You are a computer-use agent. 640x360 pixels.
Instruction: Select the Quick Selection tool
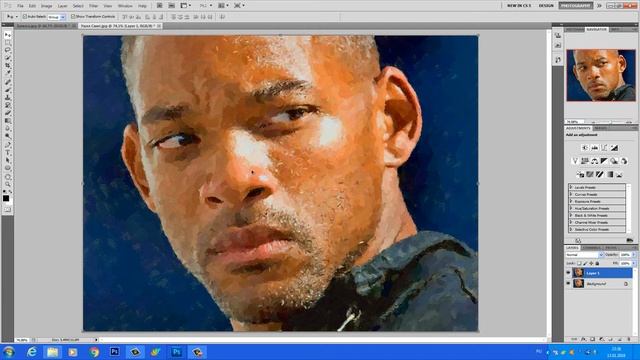tap(7, 58)
